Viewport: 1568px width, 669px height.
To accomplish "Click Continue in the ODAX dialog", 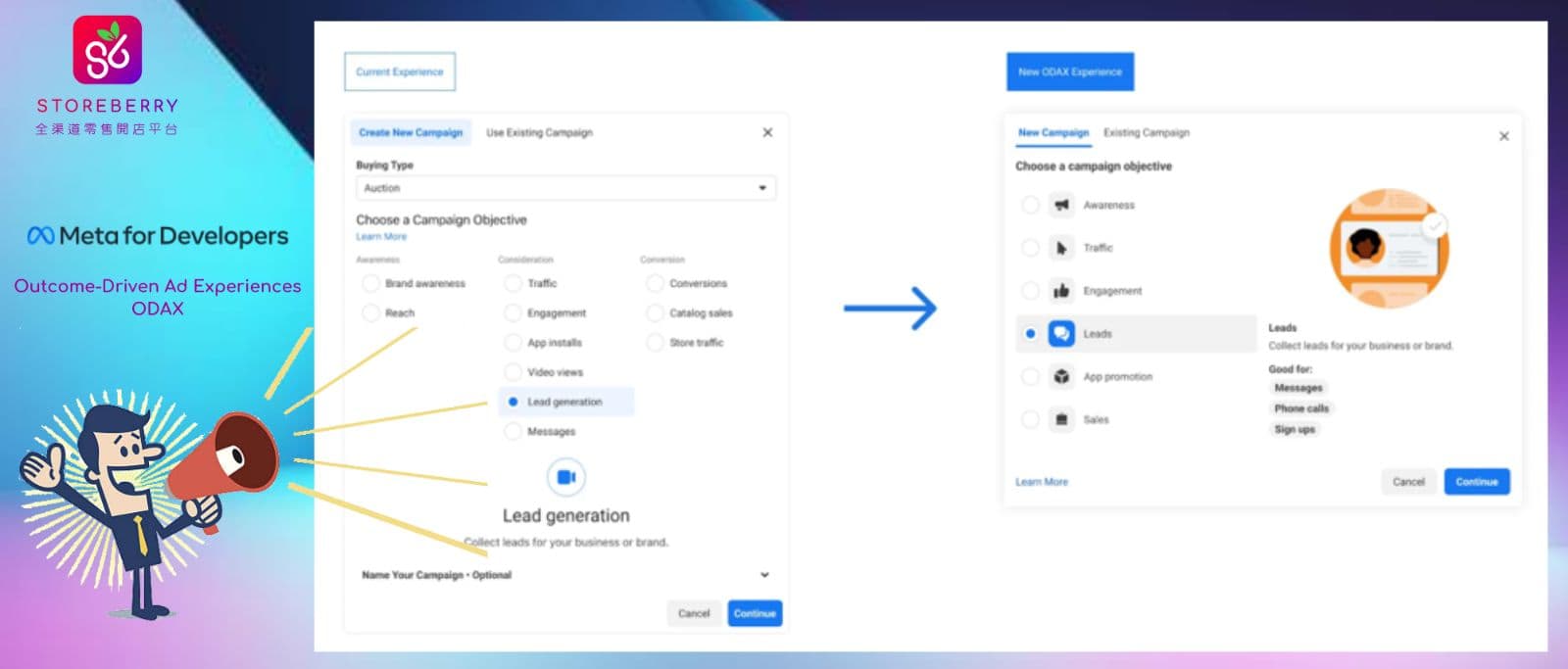I will (1477, 481).
